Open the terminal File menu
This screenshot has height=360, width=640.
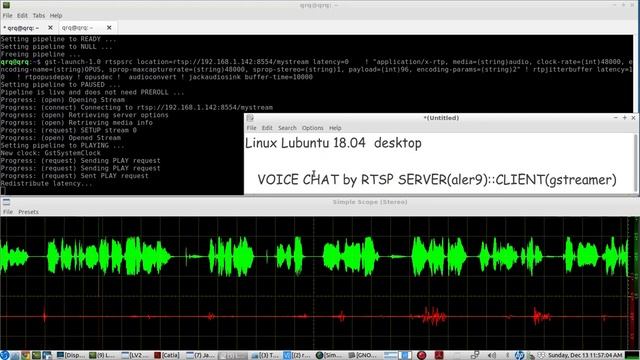pos(8,16)
